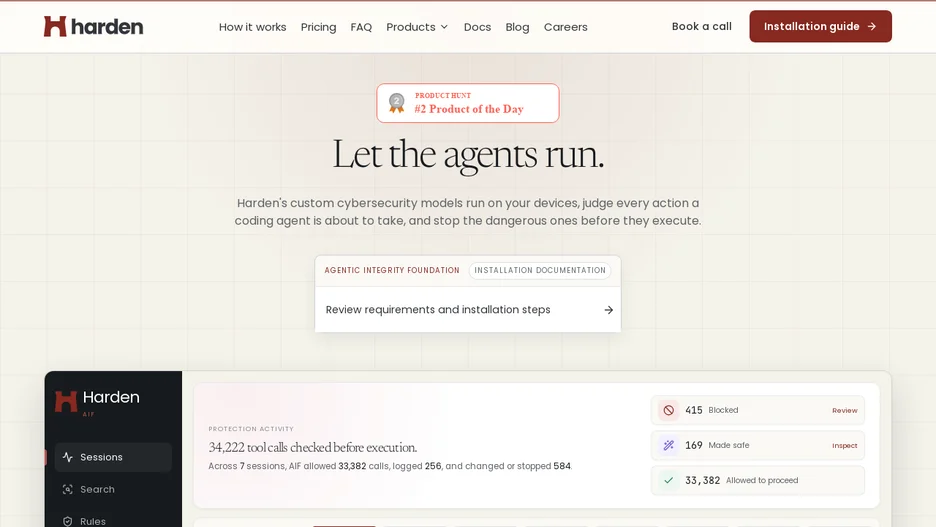Open the Product Hunt #2 badge
Screen dimensions: 936x527
click(468, 103)
